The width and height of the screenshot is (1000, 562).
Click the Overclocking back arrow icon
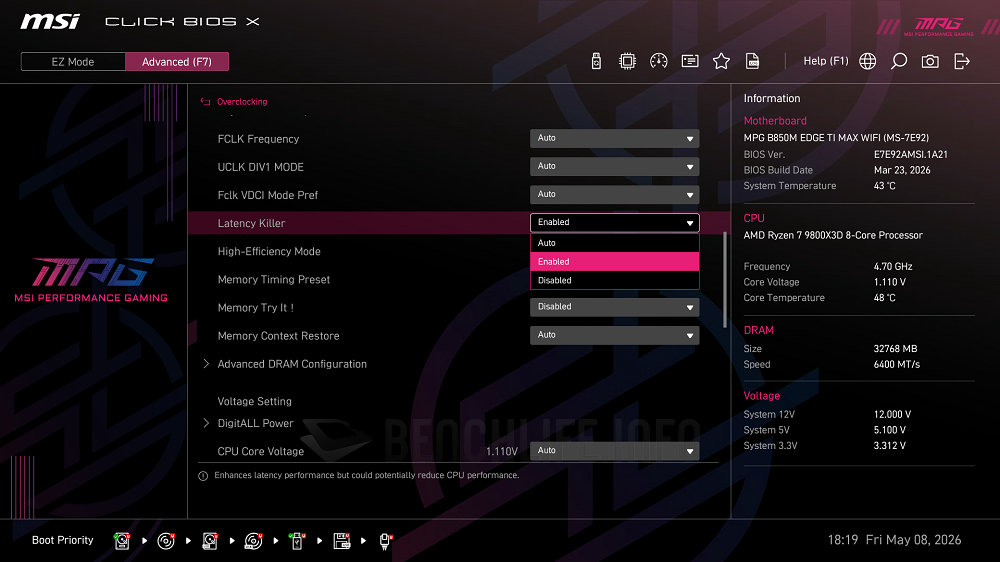coord(205,101)
